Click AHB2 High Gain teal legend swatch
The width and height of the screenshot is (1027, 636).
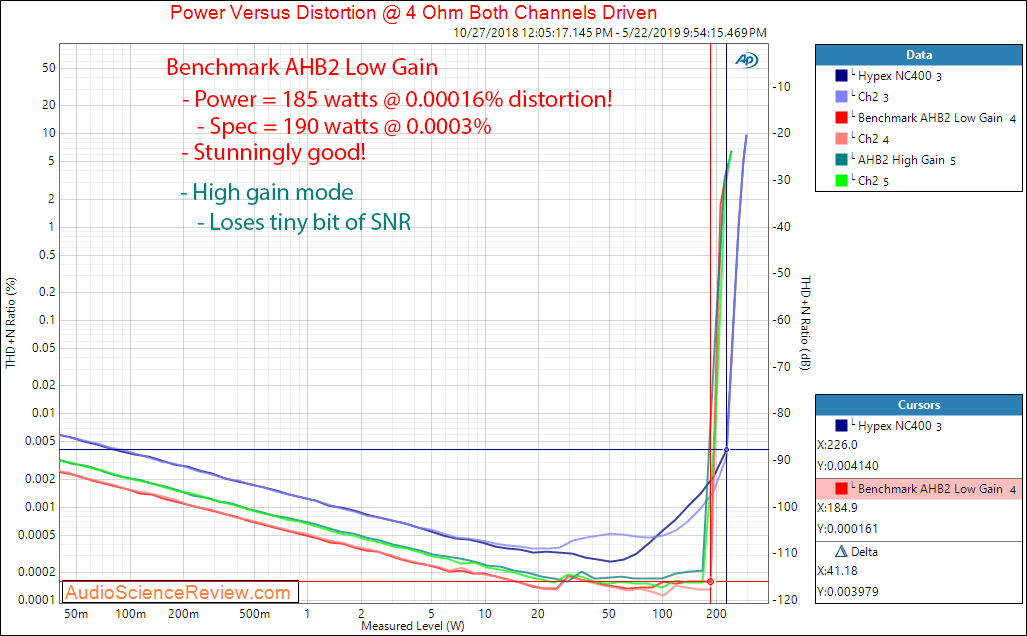coord(842,159)
